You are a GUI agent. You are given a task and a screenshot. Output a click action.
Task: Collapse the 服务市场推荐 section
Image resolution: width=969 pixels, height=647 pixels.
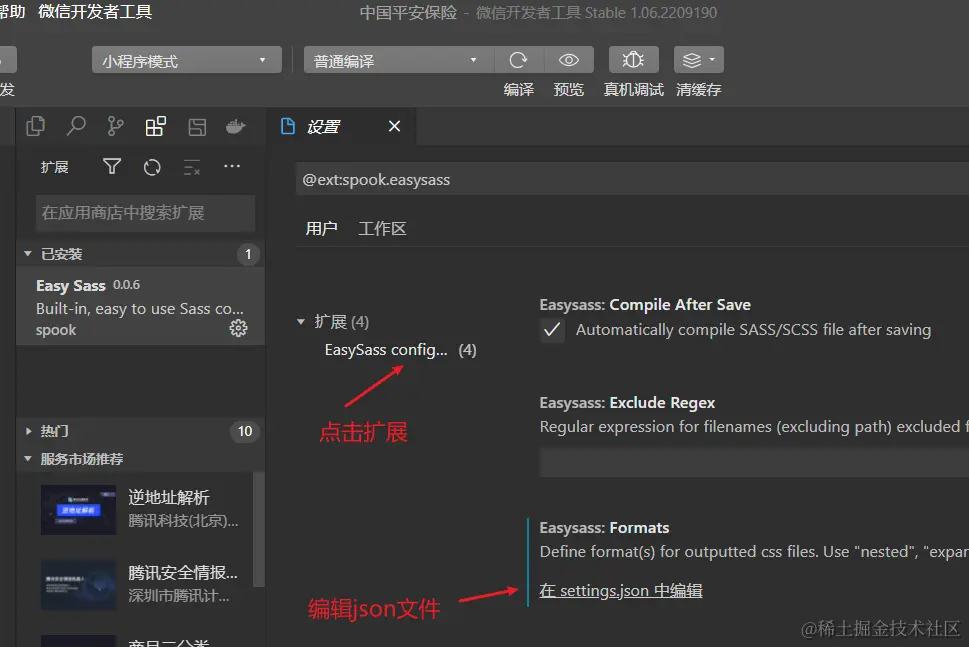click(140, 459)
